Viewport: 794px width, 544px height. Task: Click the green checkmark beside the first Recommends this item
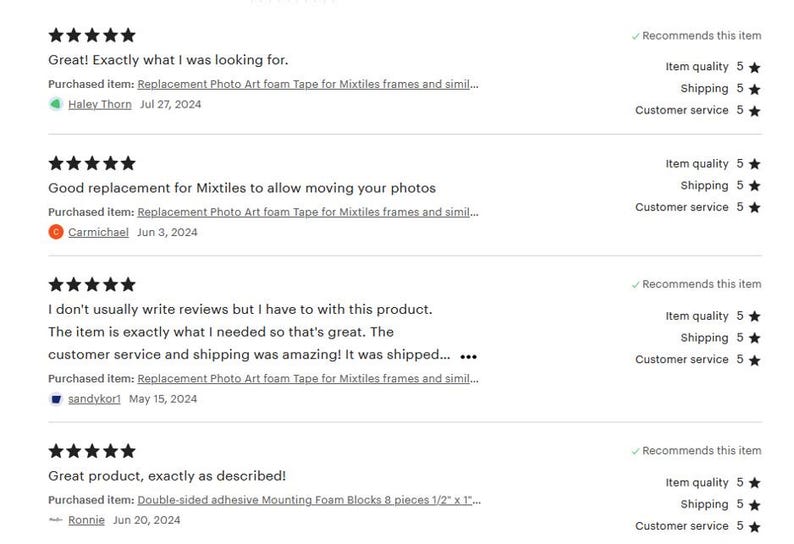click(x=636, y=36)
